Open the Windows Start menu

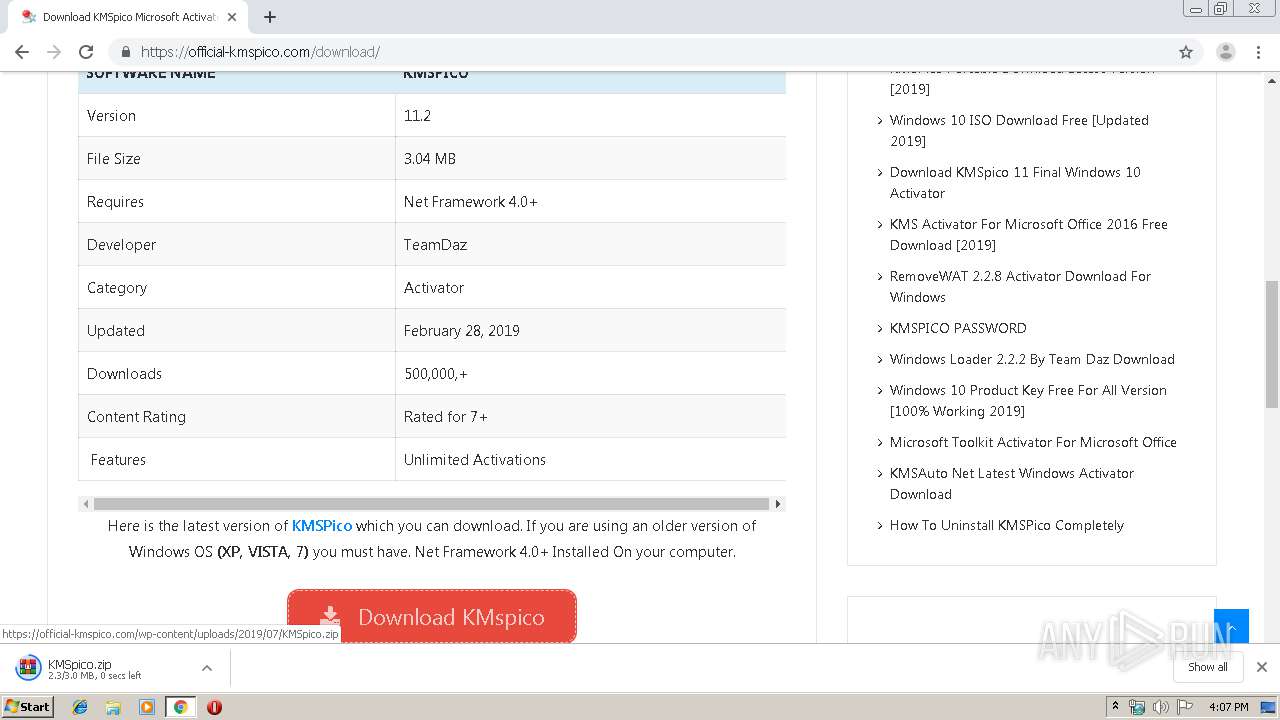point(27,706)
